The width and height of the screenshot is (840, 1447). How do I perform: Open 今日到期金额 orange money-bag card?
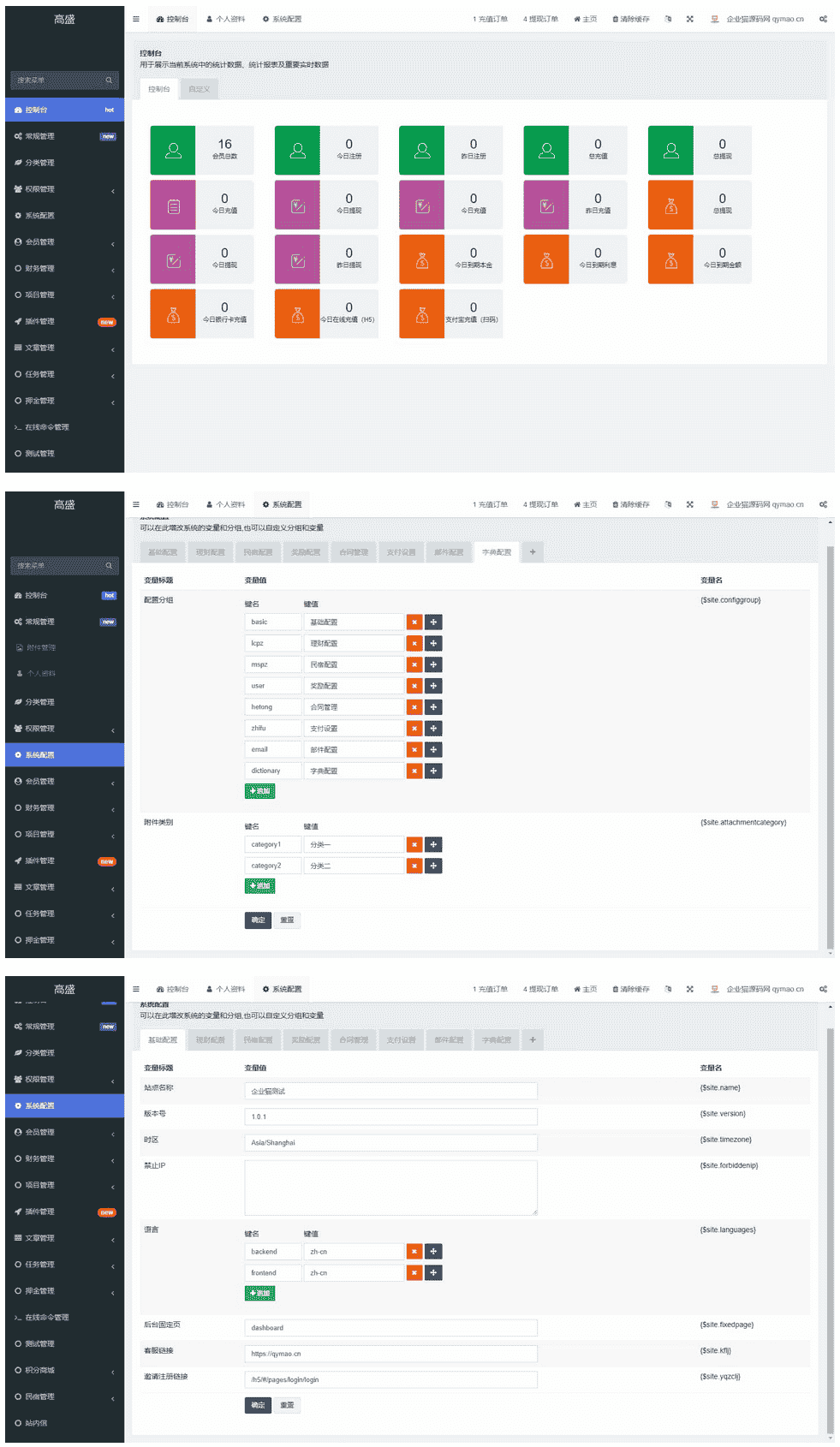pyautogui.click(x=700, y=259)
